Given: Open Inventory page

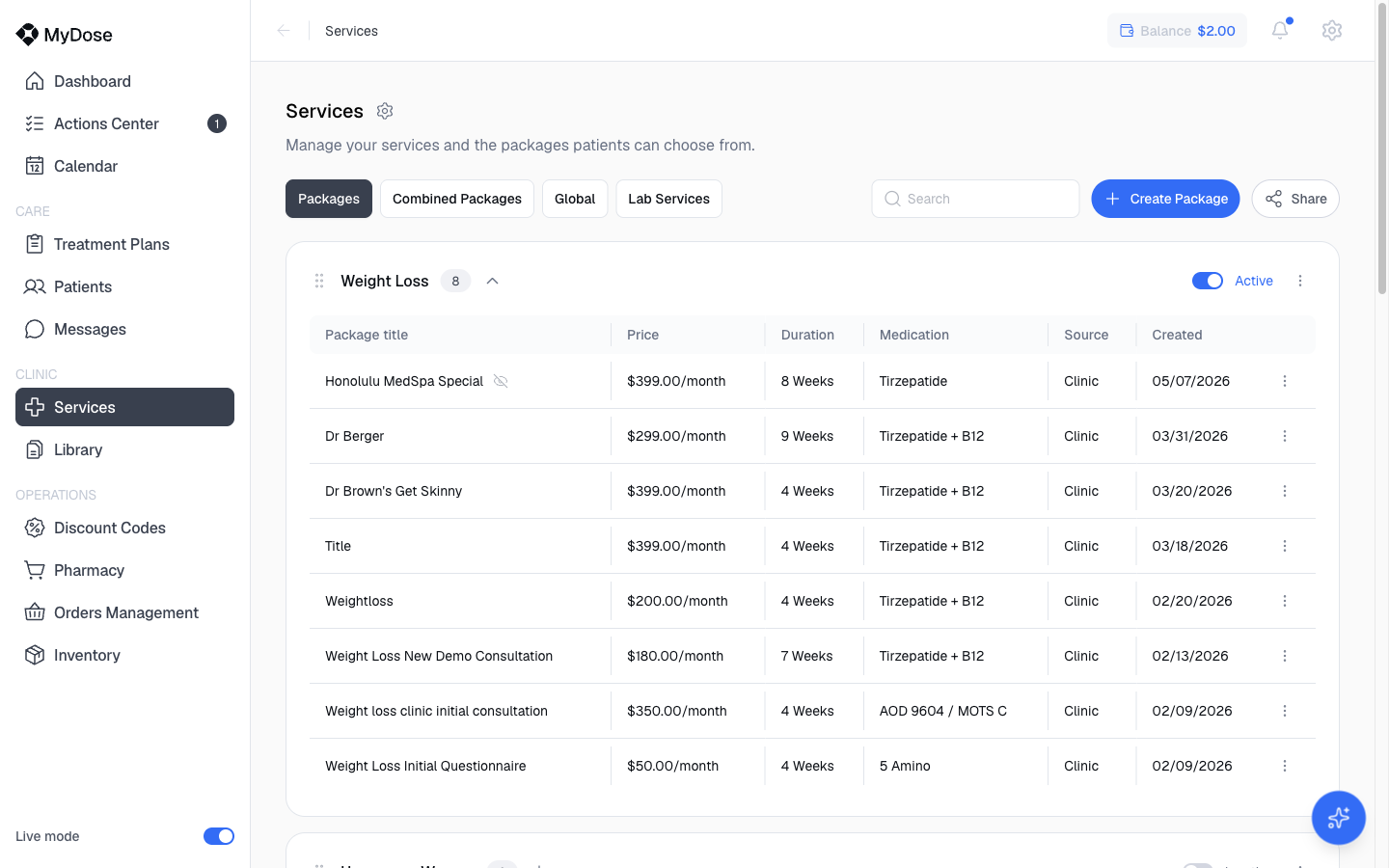Looking at the screenshot, I should click(x=124, y=655).
